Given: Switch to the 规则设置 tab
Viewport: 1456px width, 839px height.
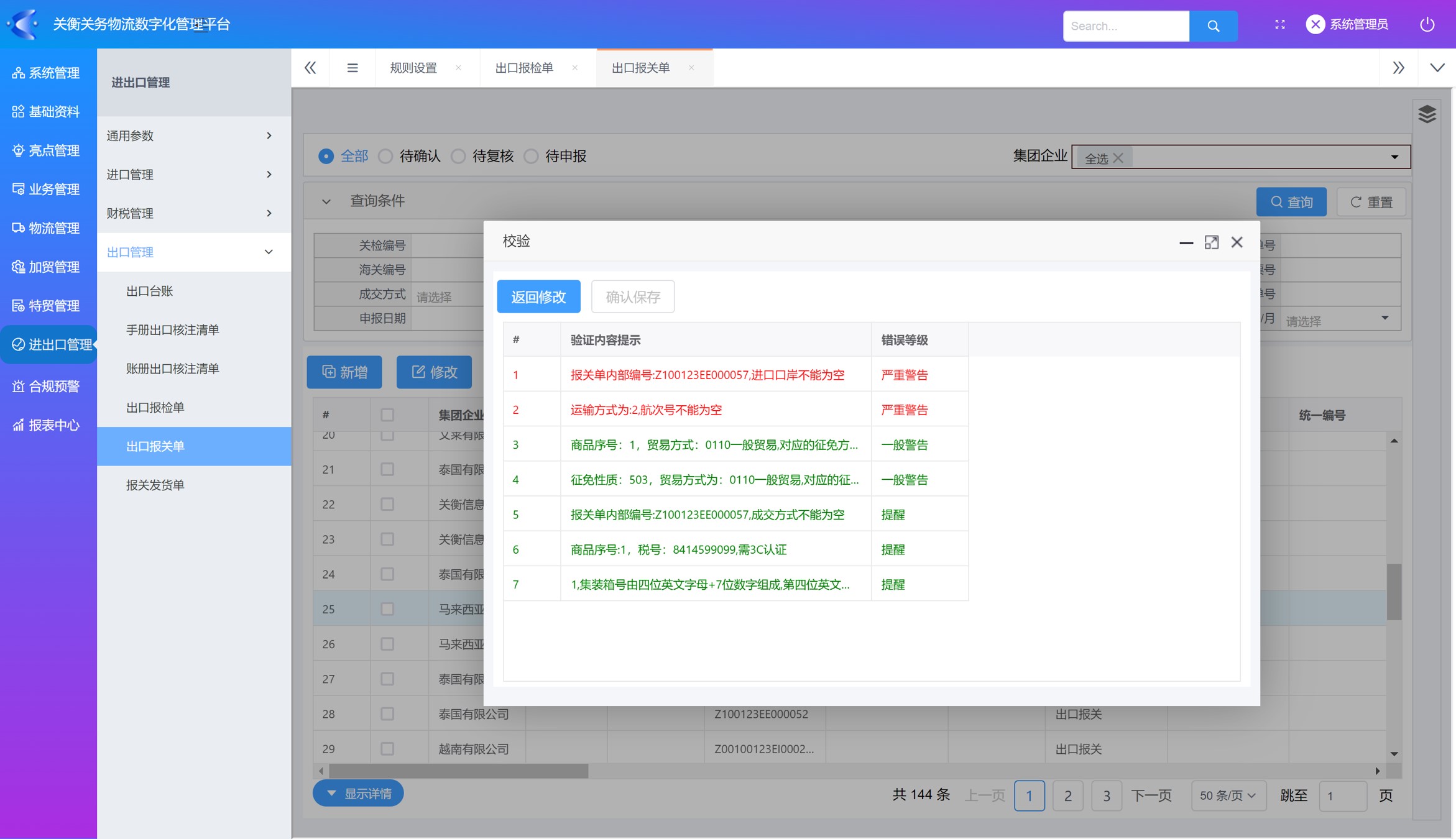Looking at the screenshot, I should coord(413,68).
